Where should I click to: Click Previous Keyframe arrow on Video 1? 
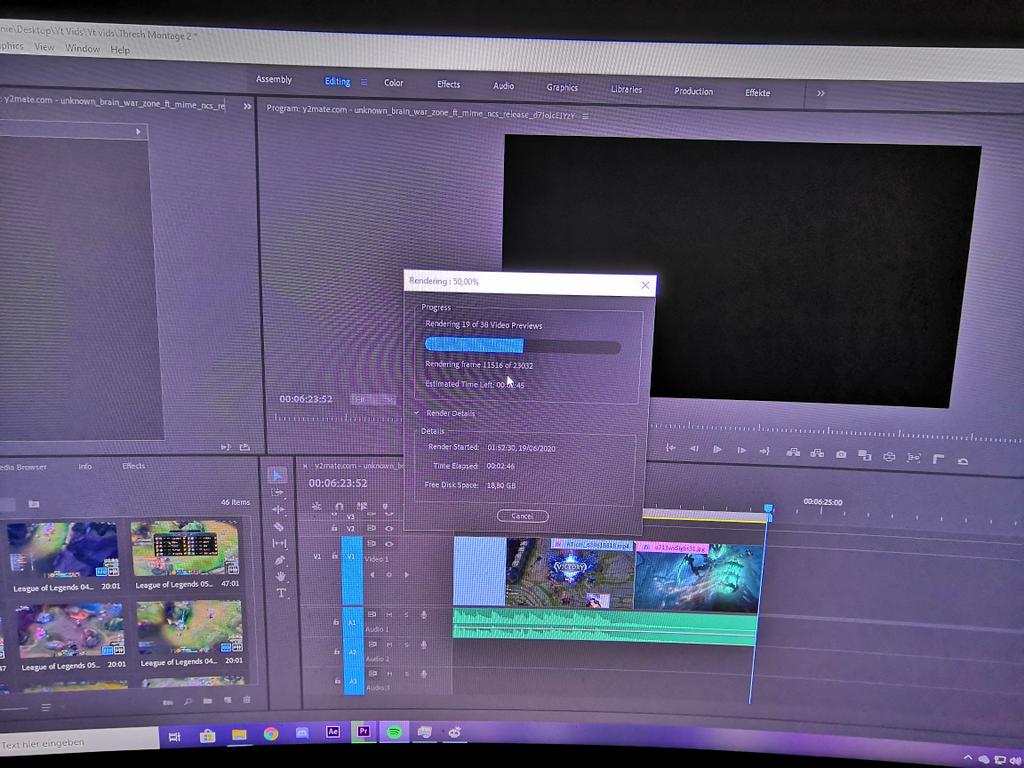[372, 575]
